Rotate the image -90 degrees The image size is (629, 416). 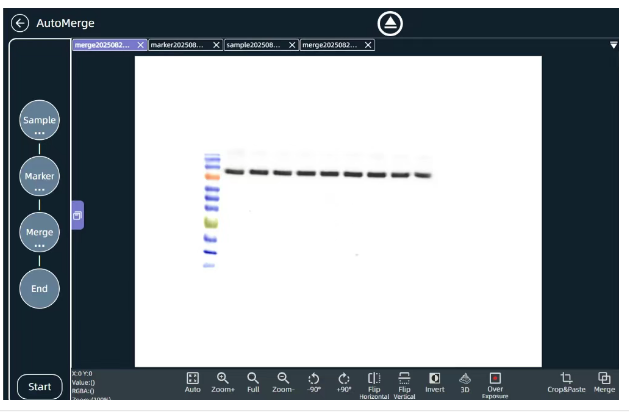pyautogui.click(x=314, y=378)
